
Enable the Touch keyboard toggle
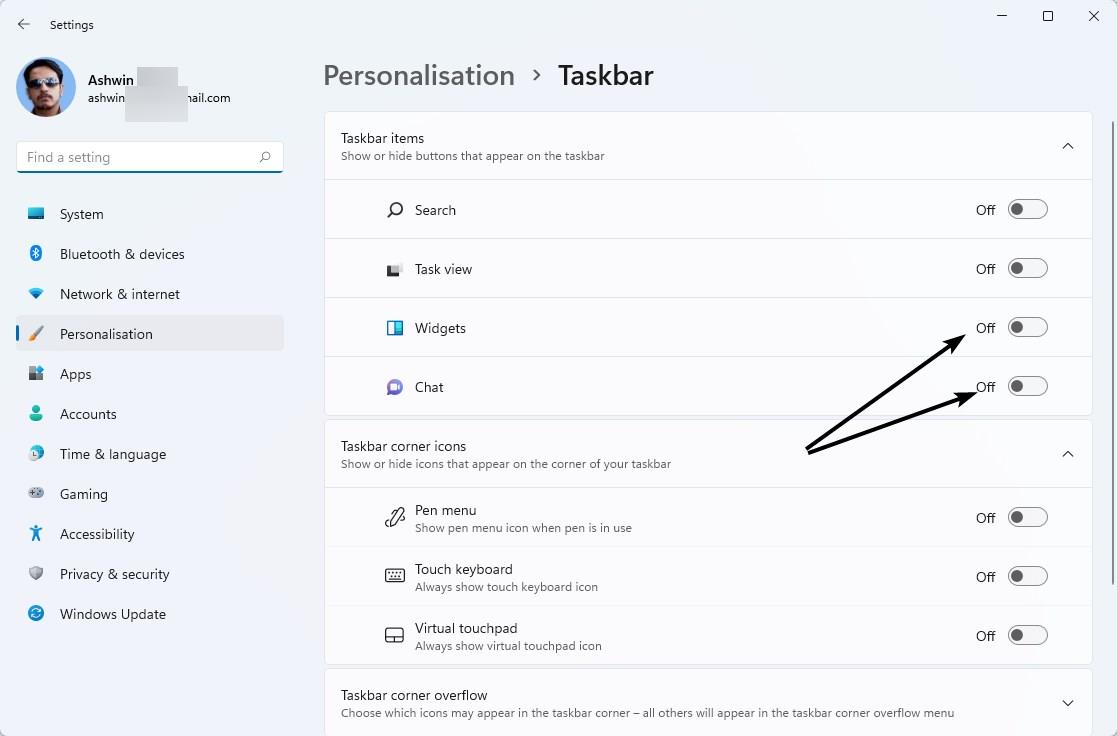click(x=1027, y=576)
